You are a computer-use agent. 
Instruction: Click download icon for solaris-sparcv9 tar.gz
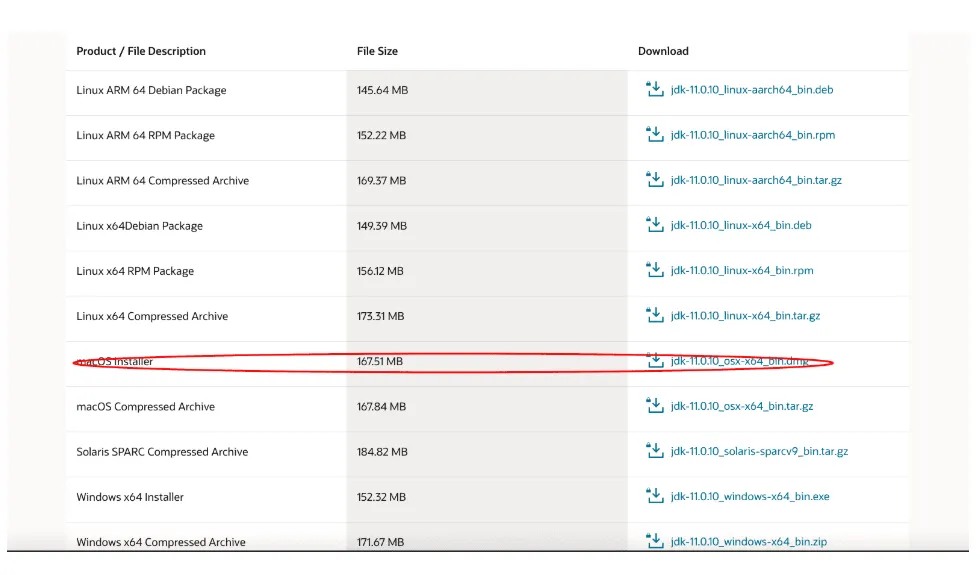coord(654,451)
